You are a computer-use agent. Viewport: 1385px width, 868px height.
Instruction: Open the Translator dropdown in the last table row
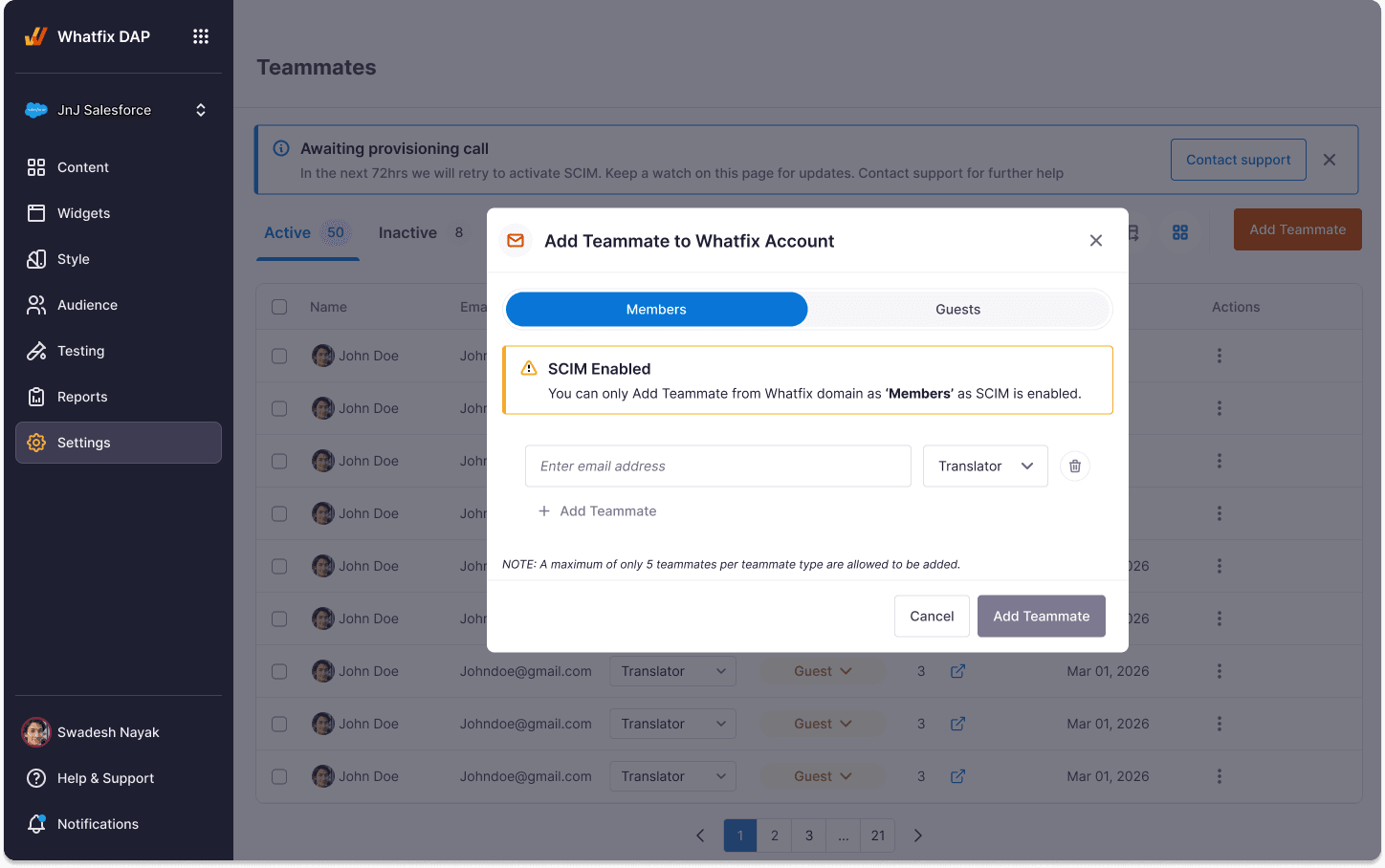[x=672, y=776]
